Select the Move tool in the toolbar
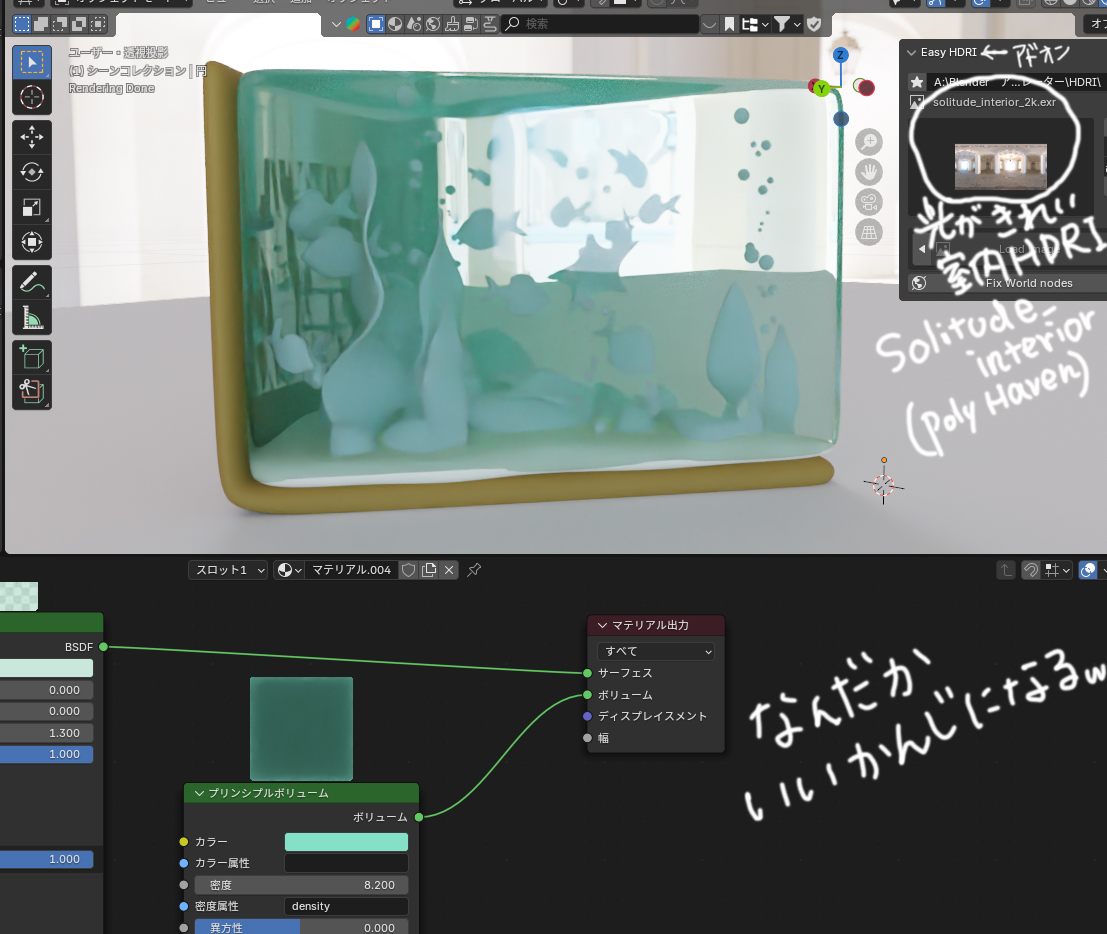 (32, 137)
